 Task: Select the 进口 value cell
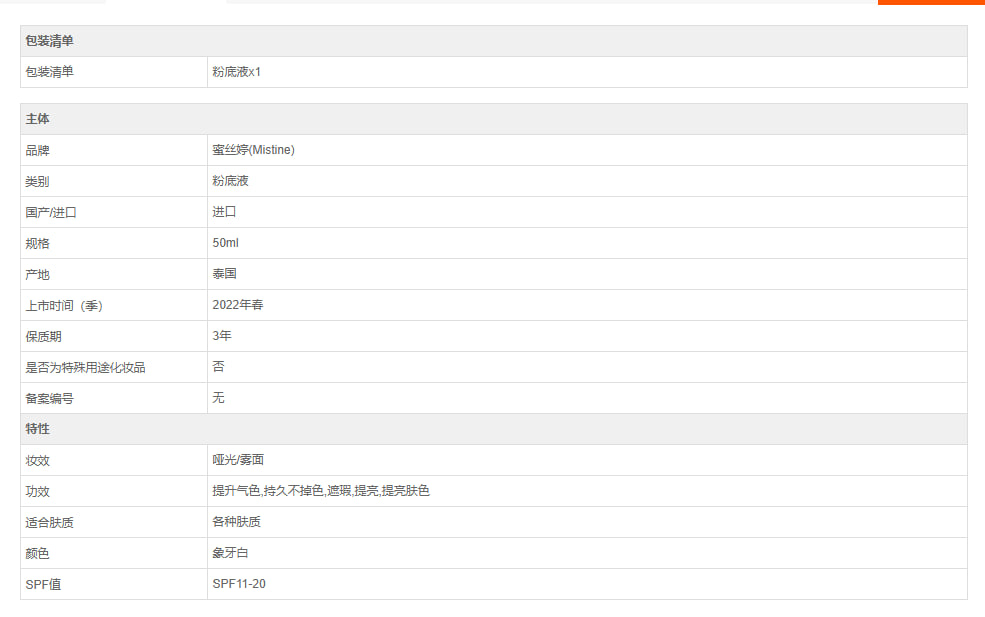click(x=224, y=212)
